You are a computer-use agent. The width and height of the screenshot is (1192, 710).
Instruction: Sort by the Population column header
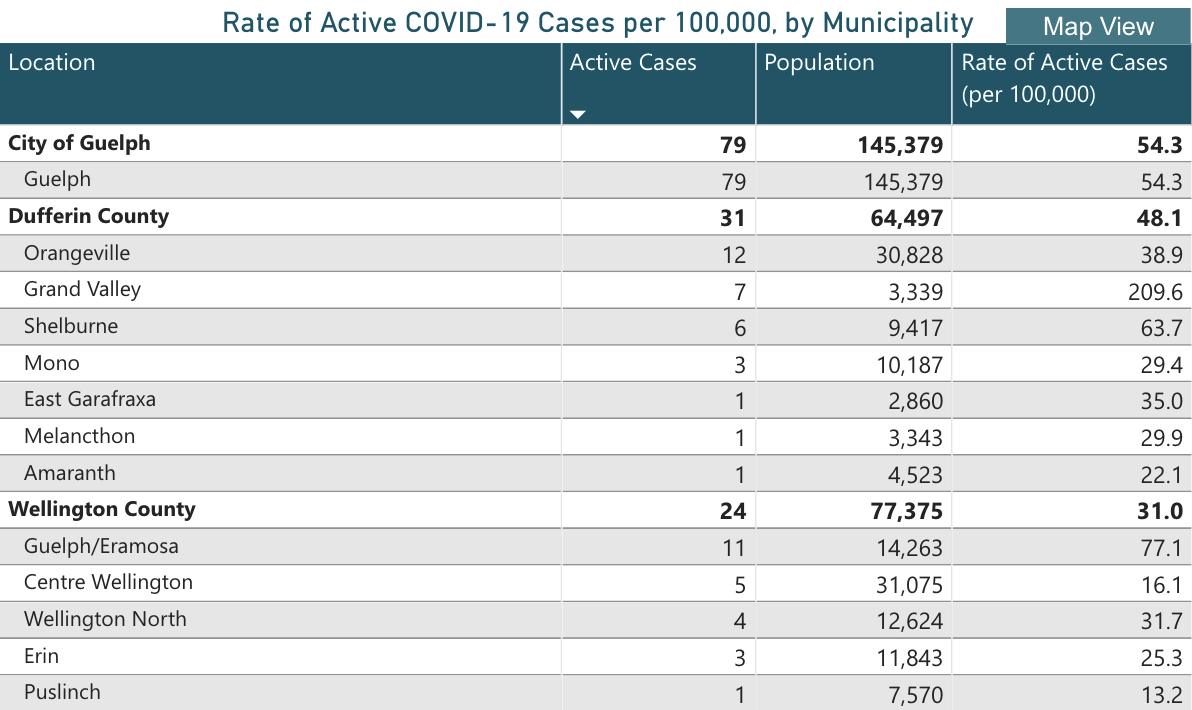(x=819, y=63)
